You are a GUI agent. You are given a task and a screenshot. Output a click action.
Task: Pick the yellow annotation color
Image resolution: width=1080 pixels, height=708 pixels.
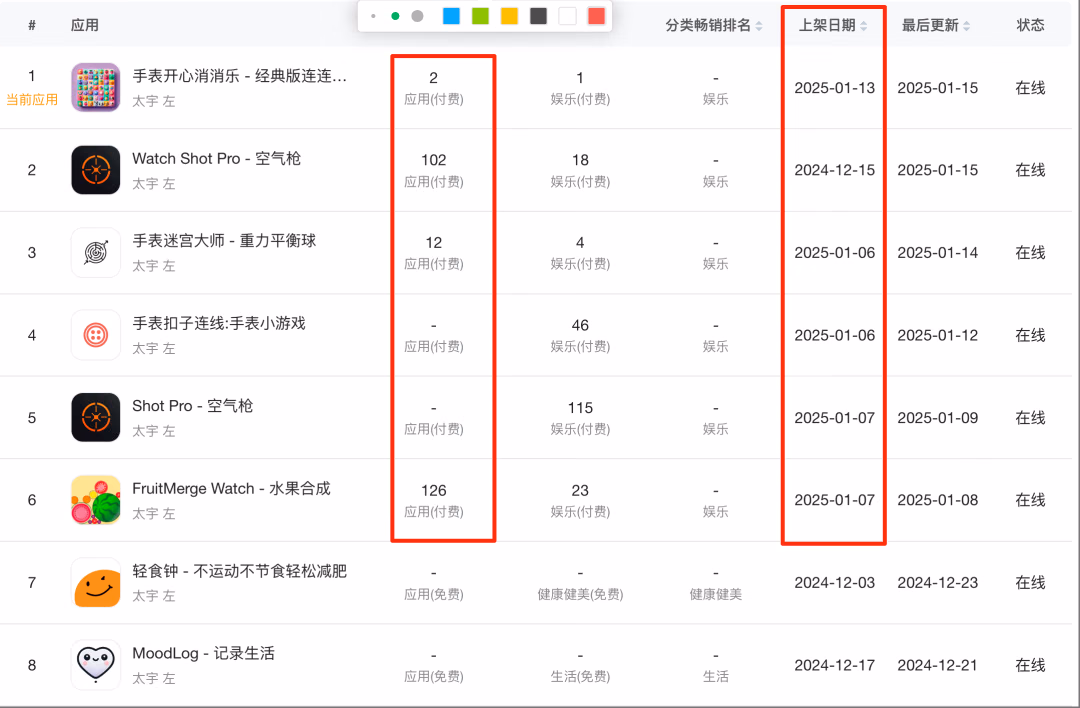tap(509, 16)
